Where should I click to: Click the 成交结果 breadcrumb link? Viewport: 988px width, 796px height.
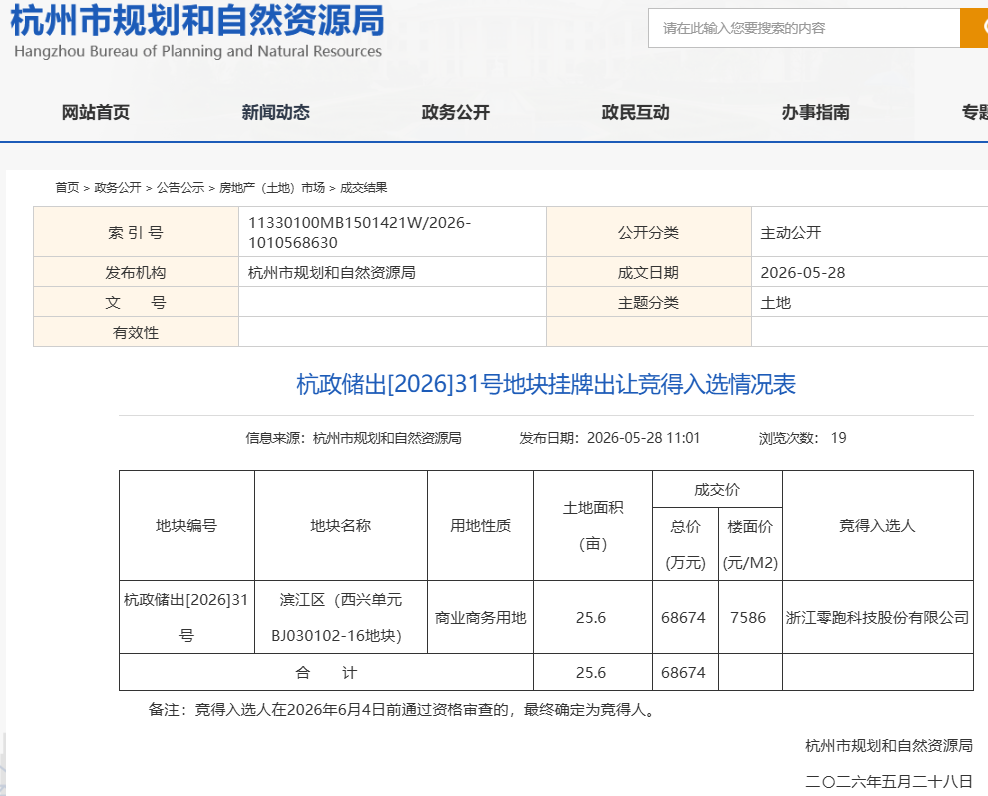pyautogui.click(x=364, y=188)
